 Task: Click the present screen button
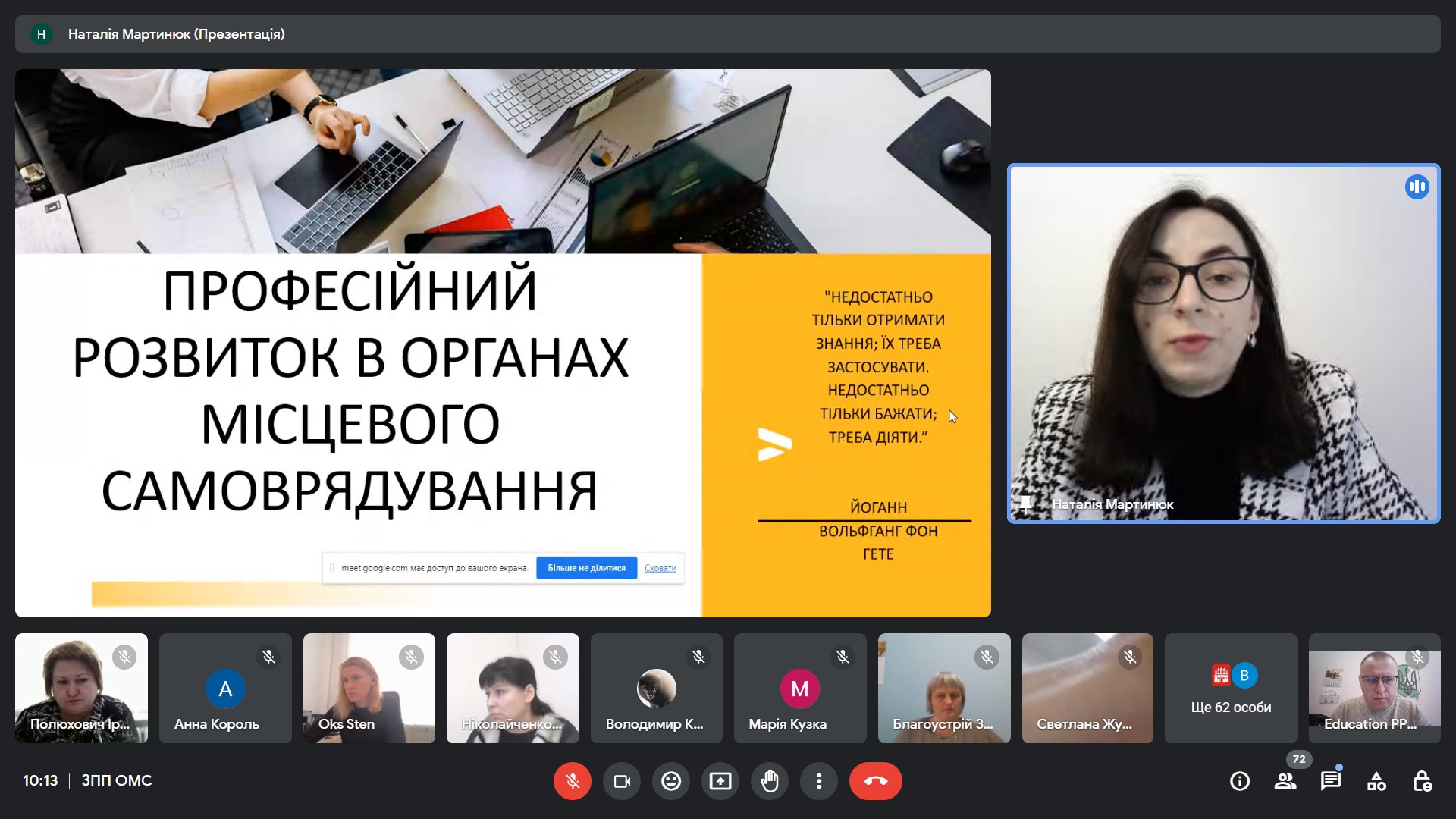pos(720,781)
